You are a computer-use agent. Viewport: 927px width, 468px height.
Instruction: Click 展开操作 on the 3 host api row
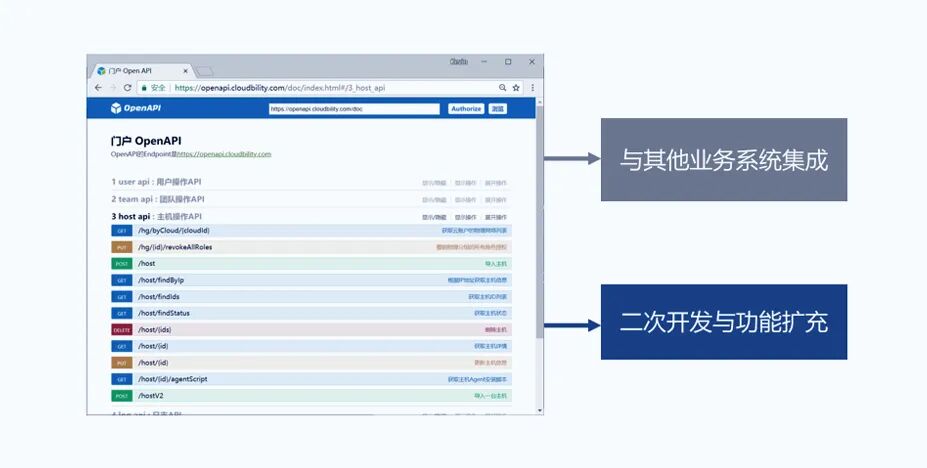[496, 217]
